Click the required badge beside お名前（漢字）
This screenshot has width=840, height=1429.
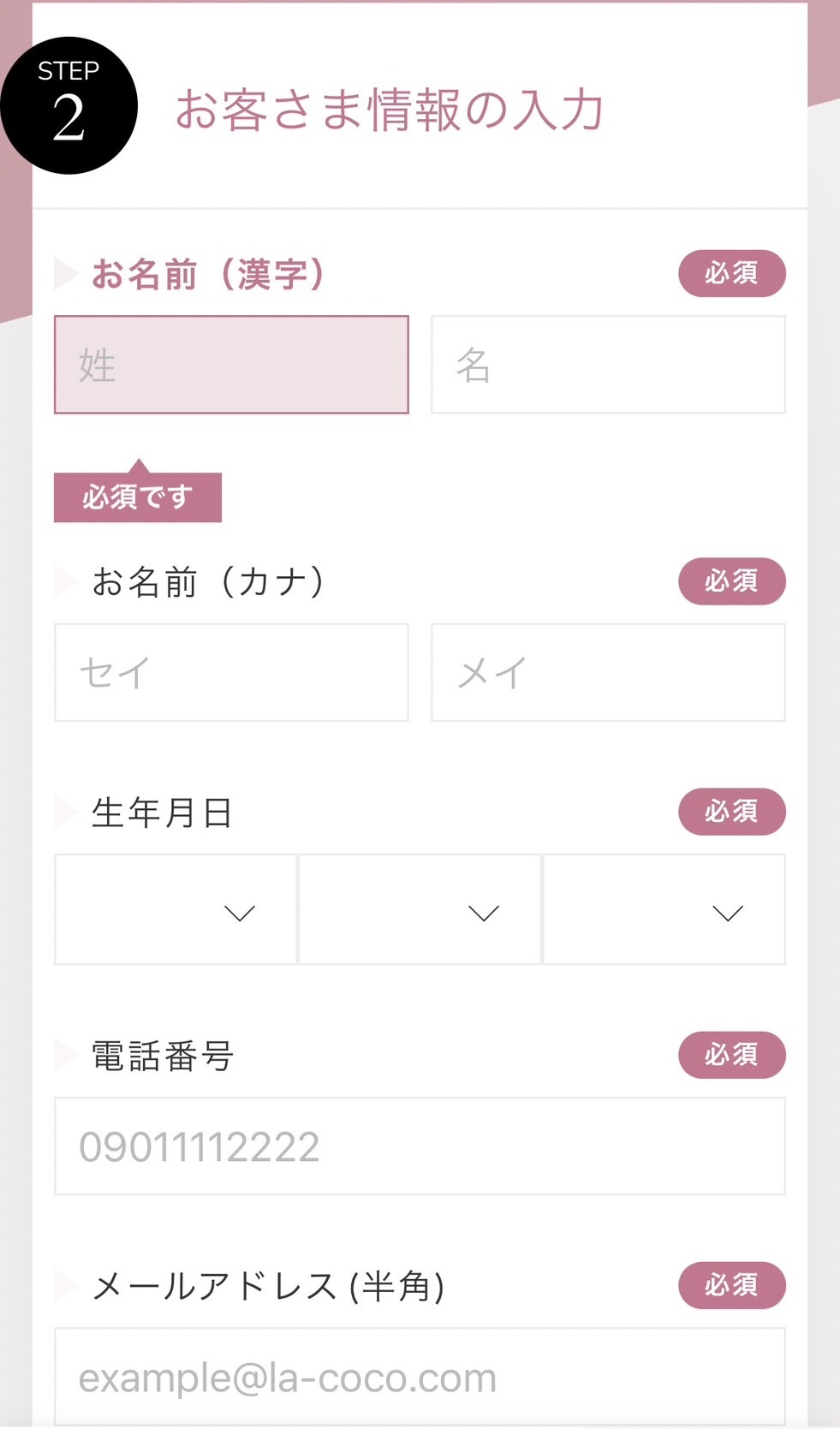(731, 274)
